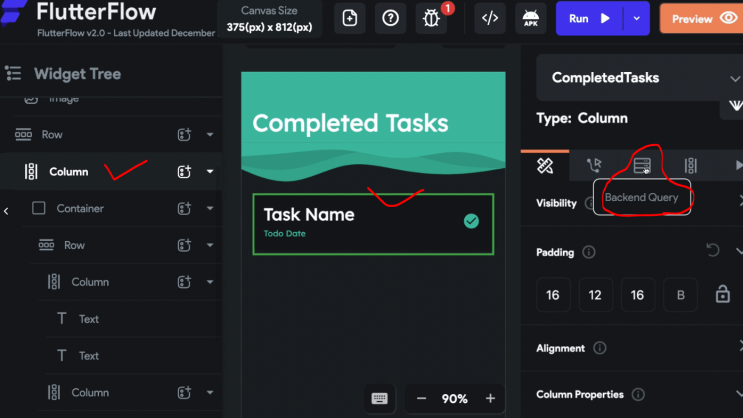Open the help question mark icon
743x418 pixels.
click(390, 18)
